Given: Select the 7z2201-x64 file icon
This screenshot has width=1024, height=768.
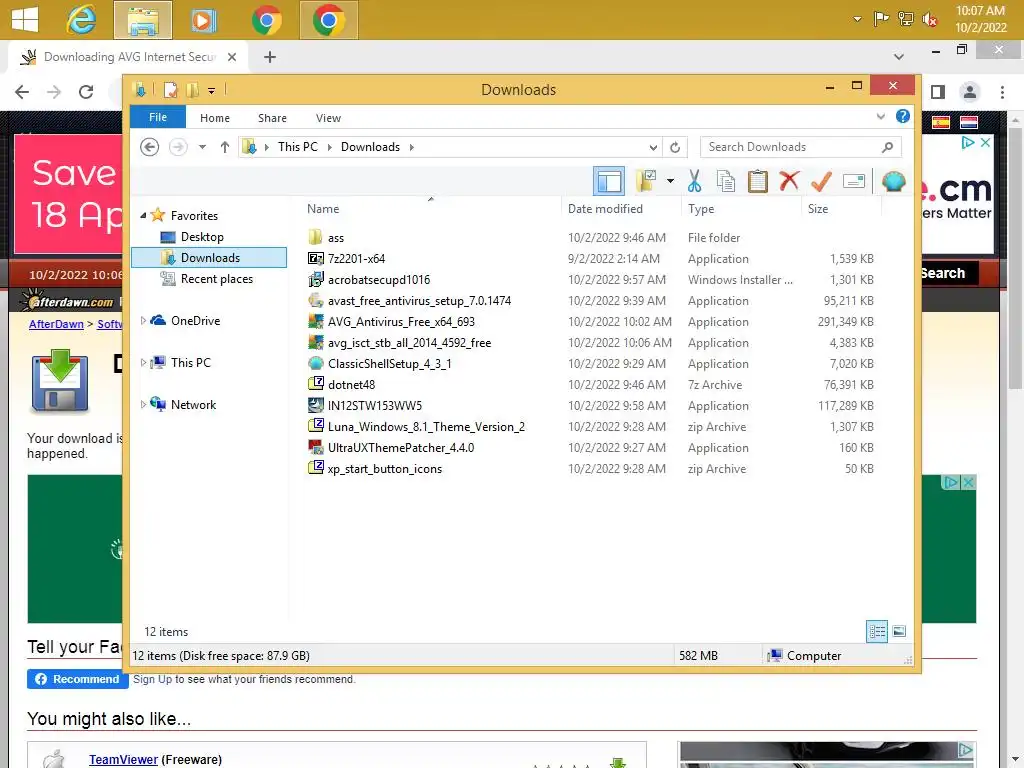Looking at the screenshot, I should (x=315, y=259).
